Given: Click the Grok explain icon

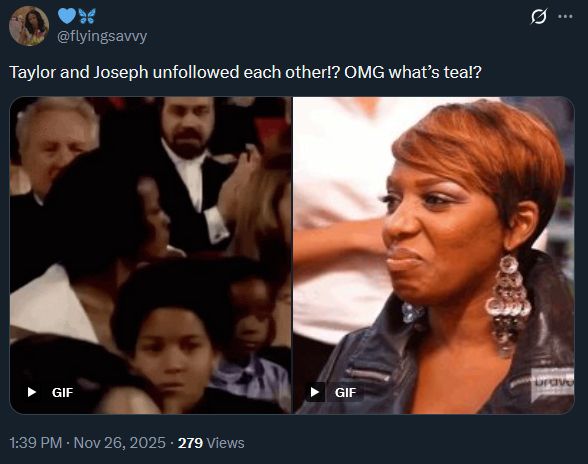Looking at the screenshot, I should pos(539,17).
